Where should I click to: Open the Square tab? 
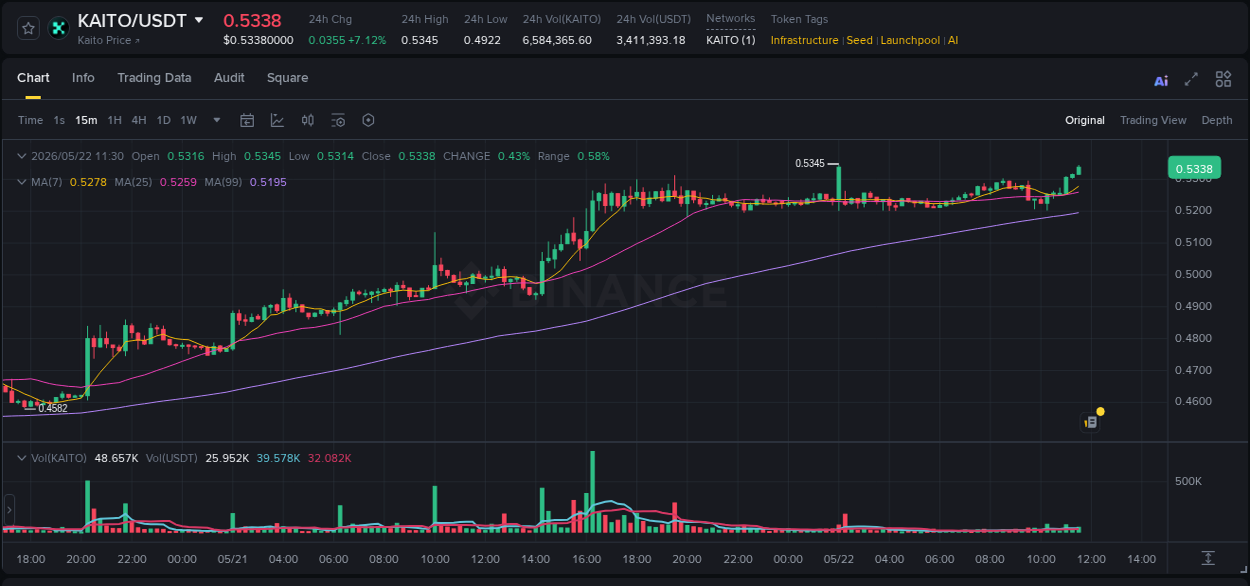(287, 78)
